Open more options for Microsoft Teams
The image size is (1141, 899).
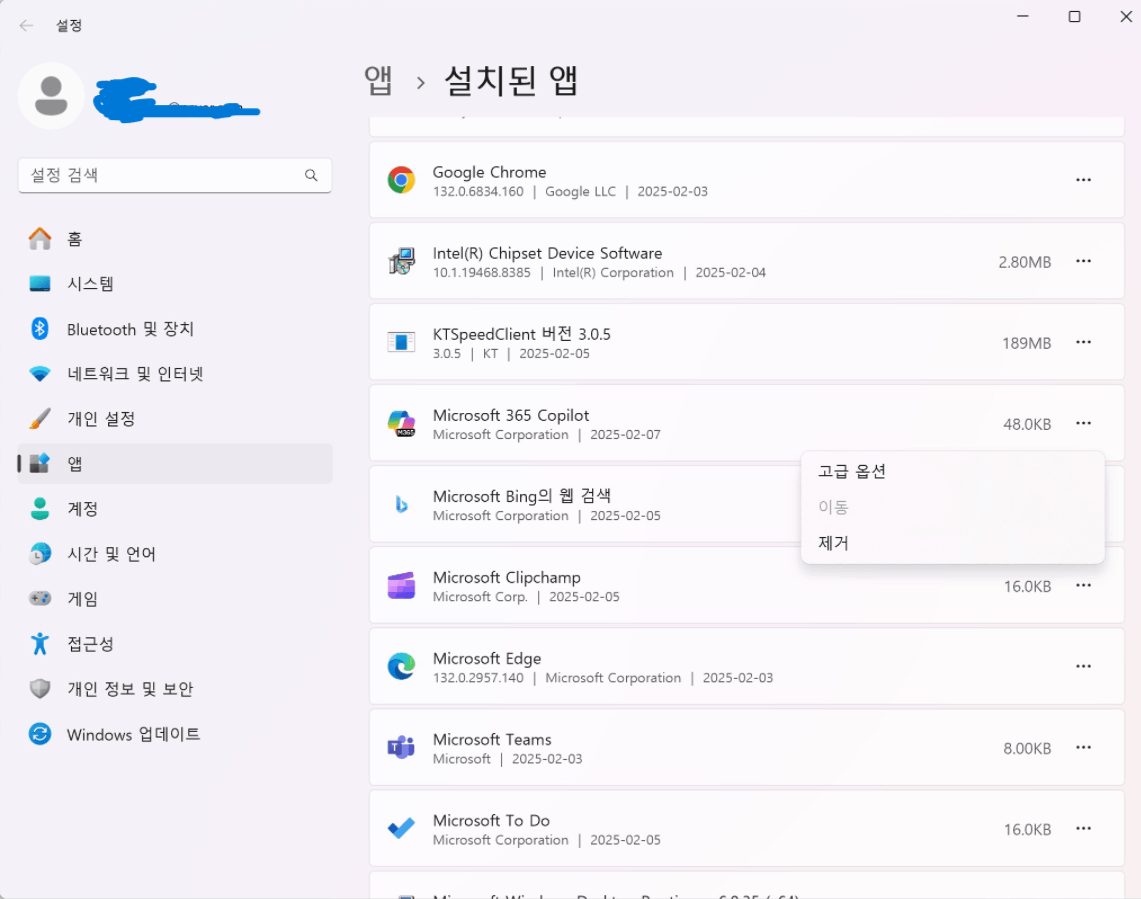click(x=1083, y=748)
